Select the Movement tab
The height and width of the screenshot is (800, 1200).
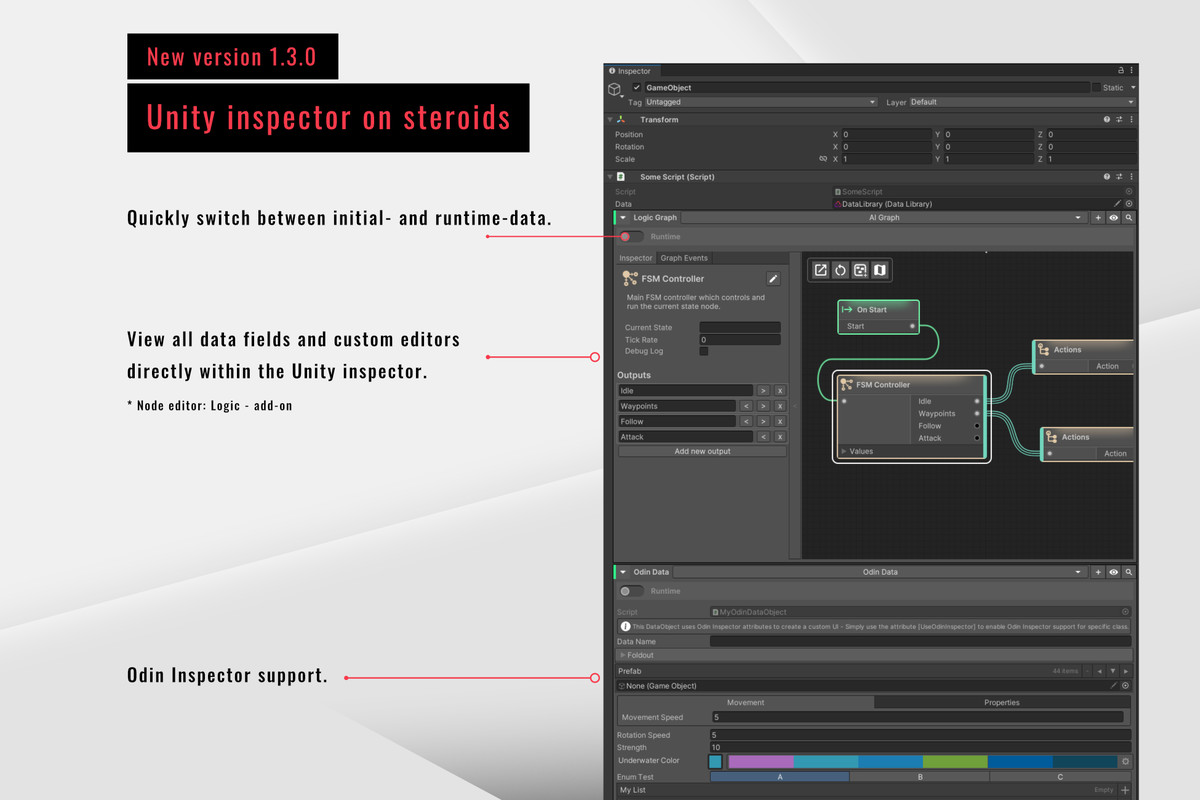(745, 702)
